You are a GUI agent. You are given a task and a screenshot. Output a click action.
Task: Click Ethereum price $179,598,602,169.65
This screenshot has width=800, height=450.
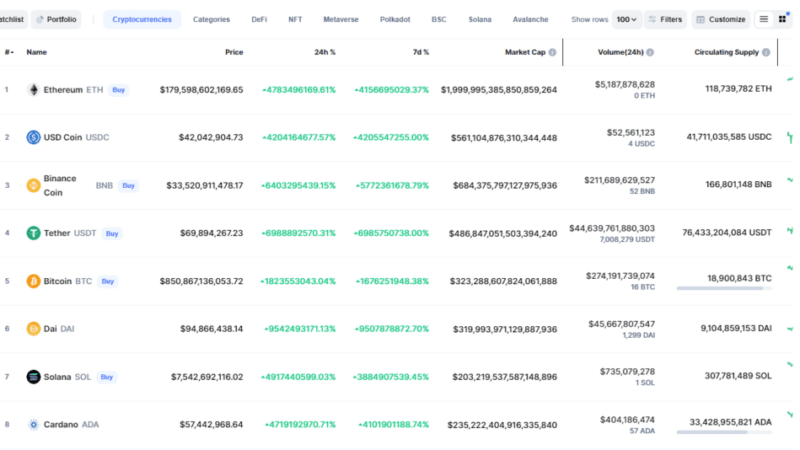pos(202,90)
